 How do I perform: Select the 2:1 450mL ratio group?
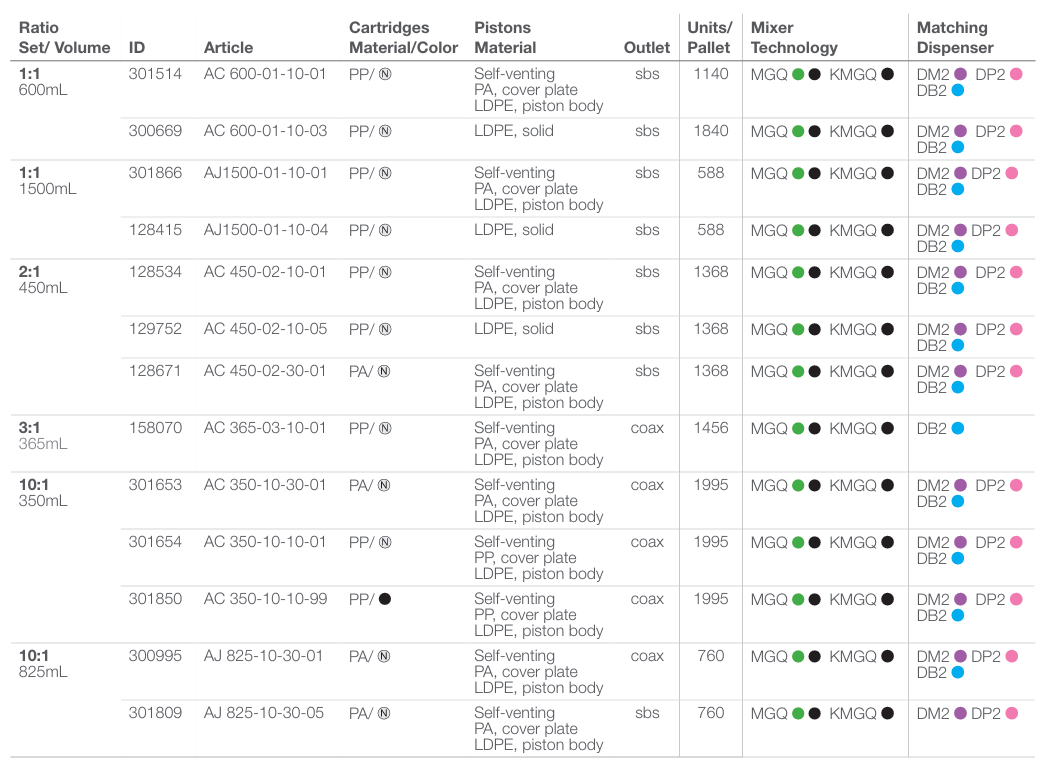click(43, 279)
